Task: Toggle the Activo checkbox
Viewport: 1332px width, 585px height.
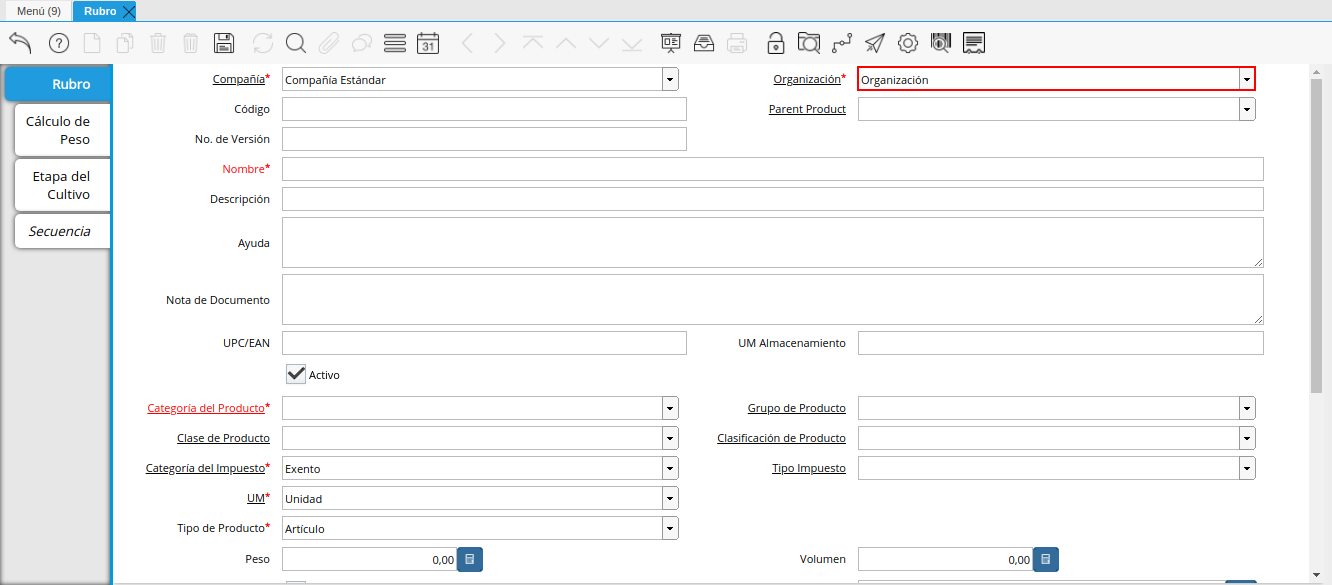Action: click(x=296, y=374)
